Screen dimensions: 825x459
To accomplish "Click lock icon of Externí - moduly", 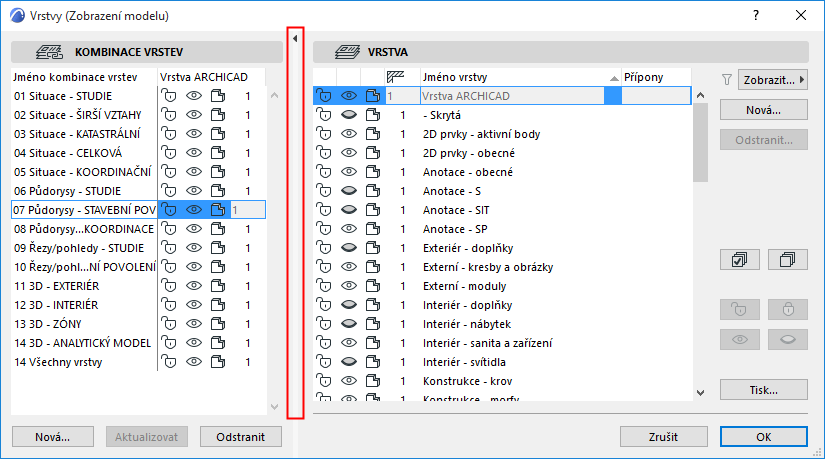I will click(x=324, y=286).
